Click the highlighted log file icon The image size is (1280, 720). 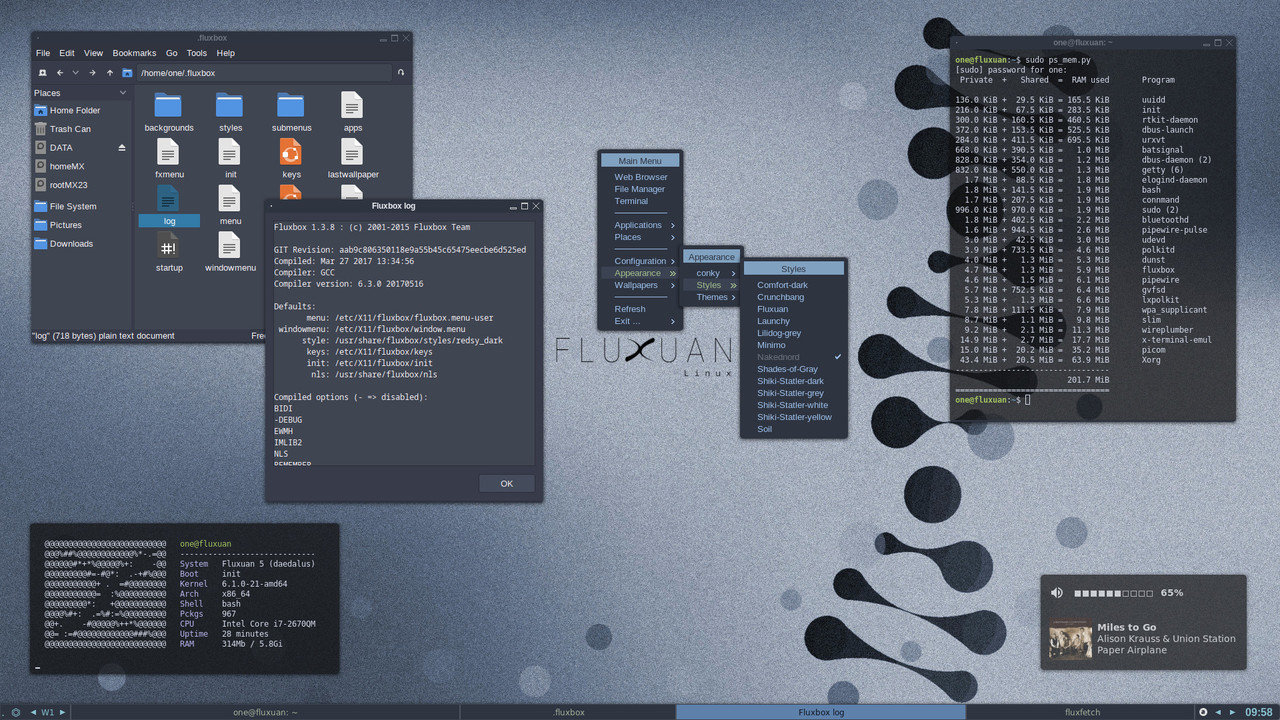point(168,198)
